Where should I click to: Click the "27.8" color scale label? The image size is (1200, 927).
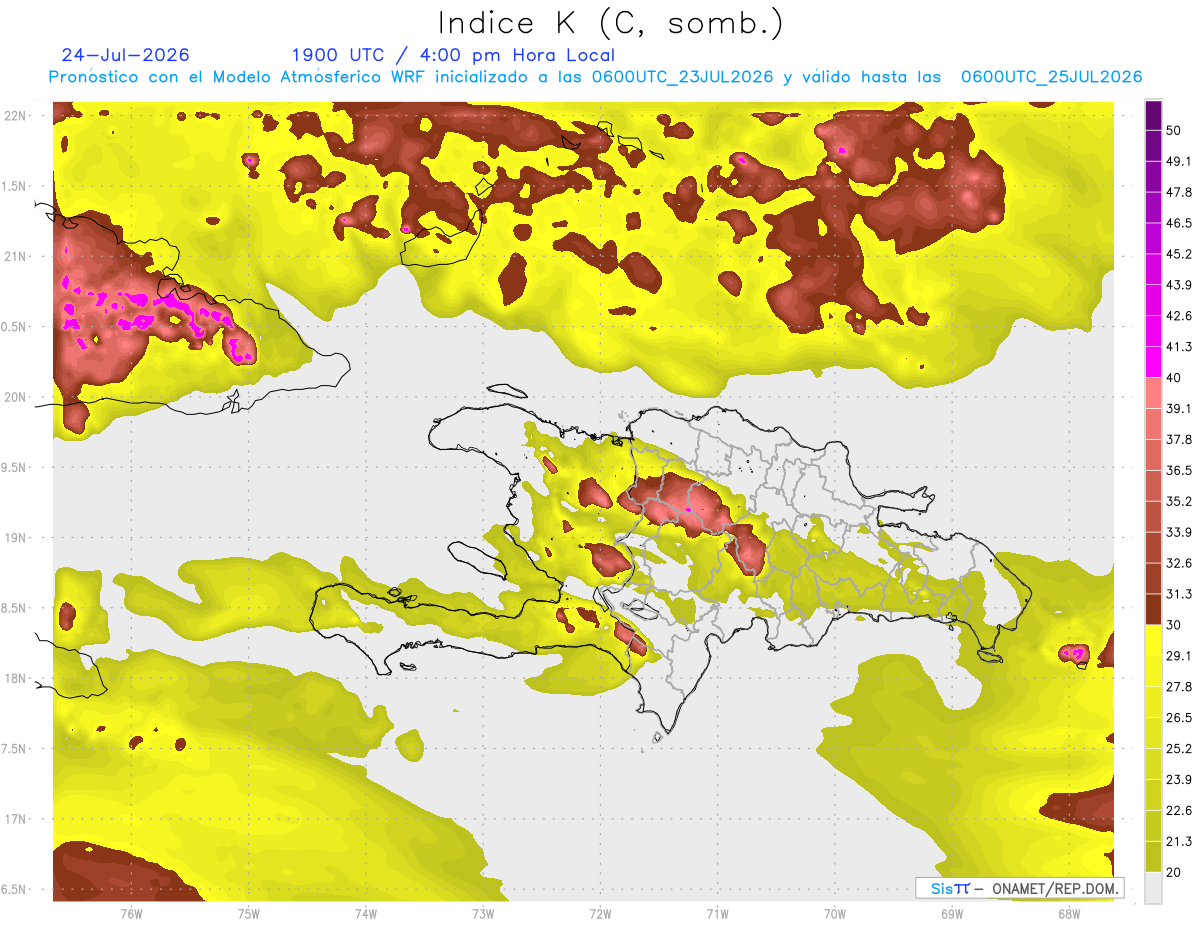(x=1178, y=687)
